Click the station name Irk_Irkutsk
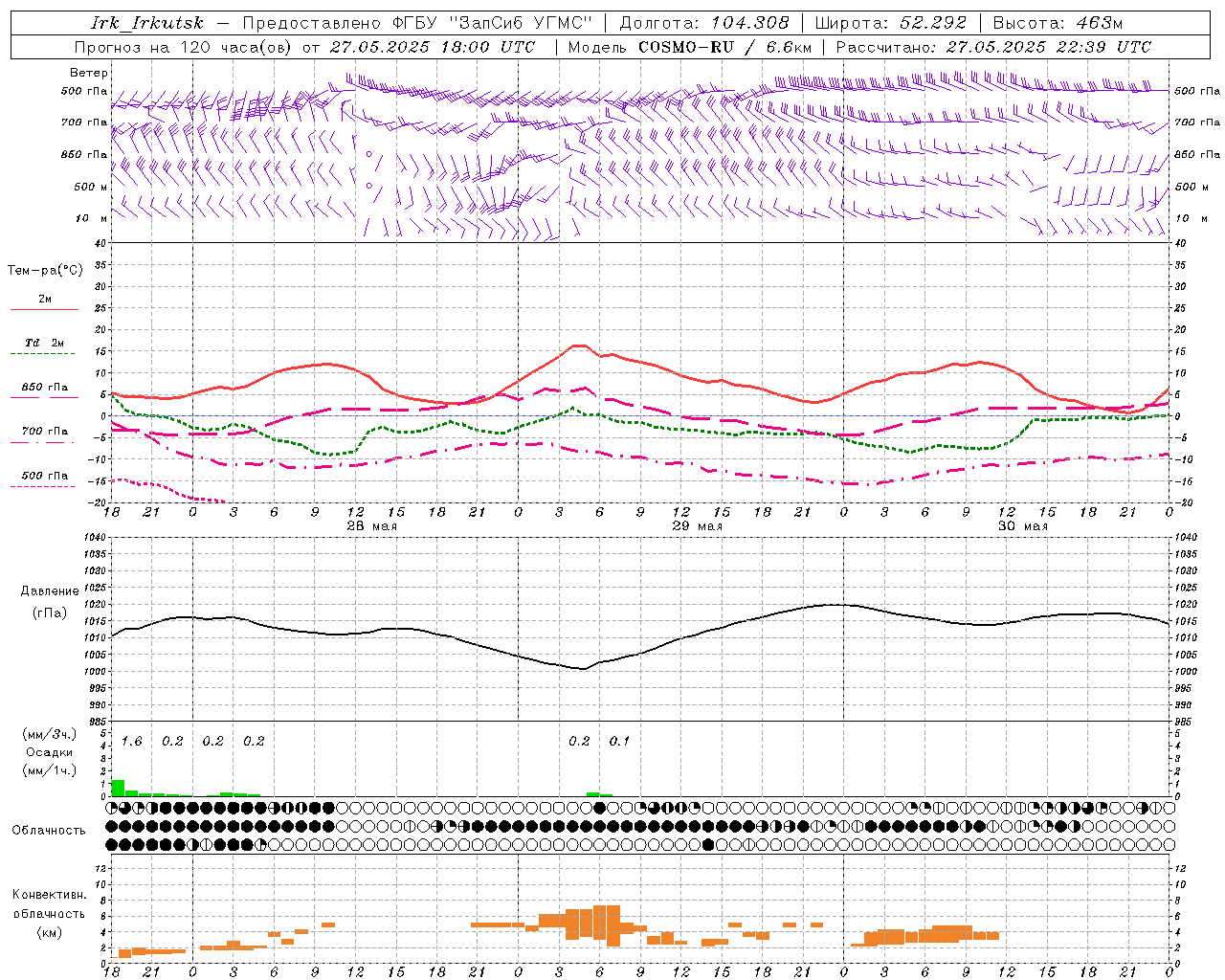Image resolution: width=1225 pixels, height=980 pixels. click(x=147, y=23)
